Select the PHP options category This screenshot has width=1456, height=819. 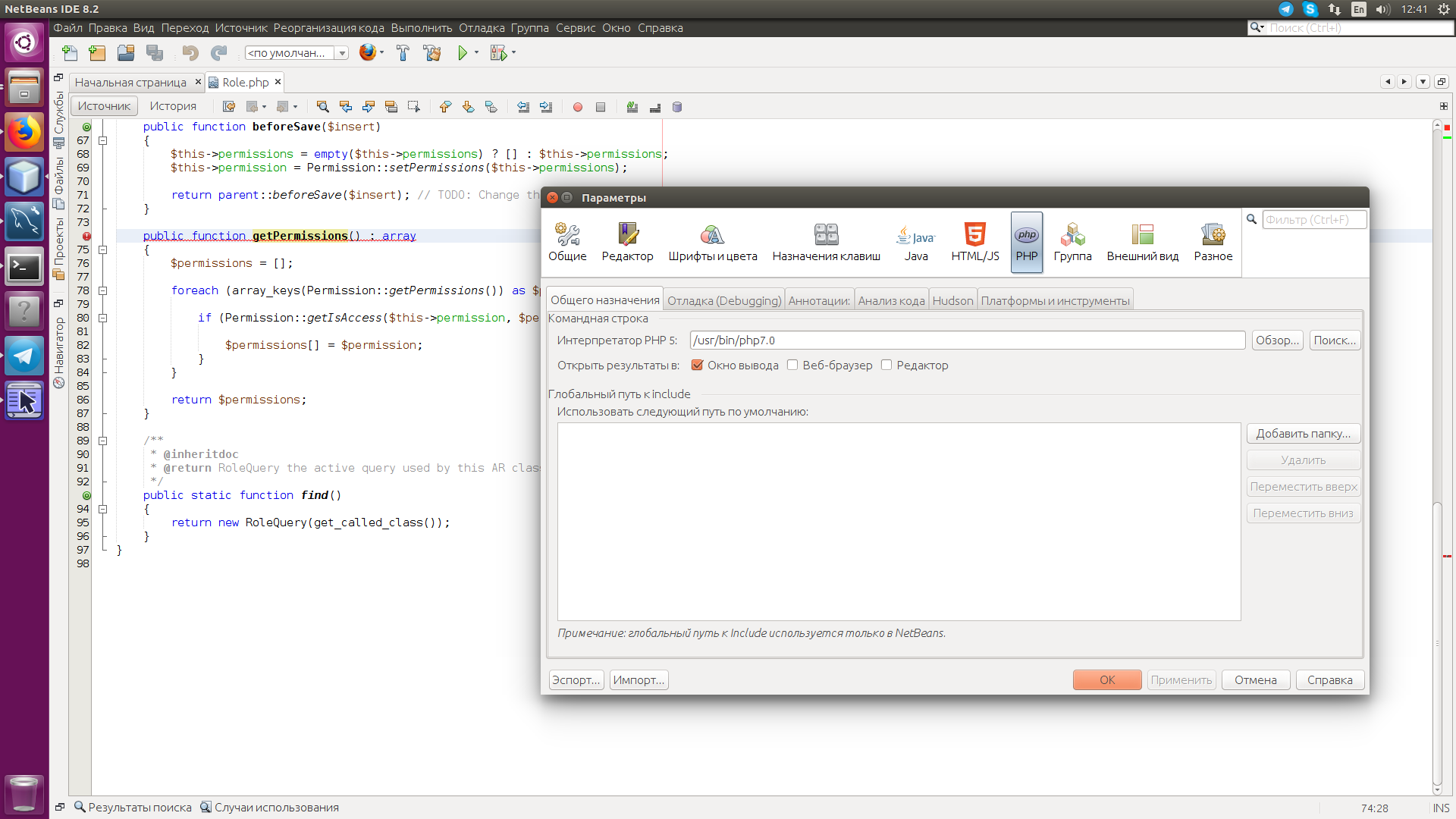point(1027,243)
